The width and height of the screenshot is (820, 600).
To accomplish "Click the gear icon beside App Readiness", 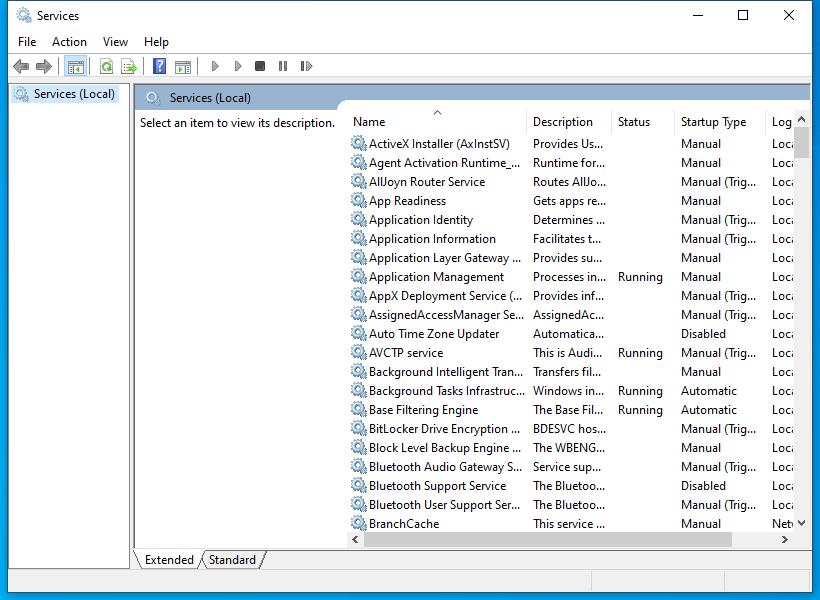I will point(358,200).
